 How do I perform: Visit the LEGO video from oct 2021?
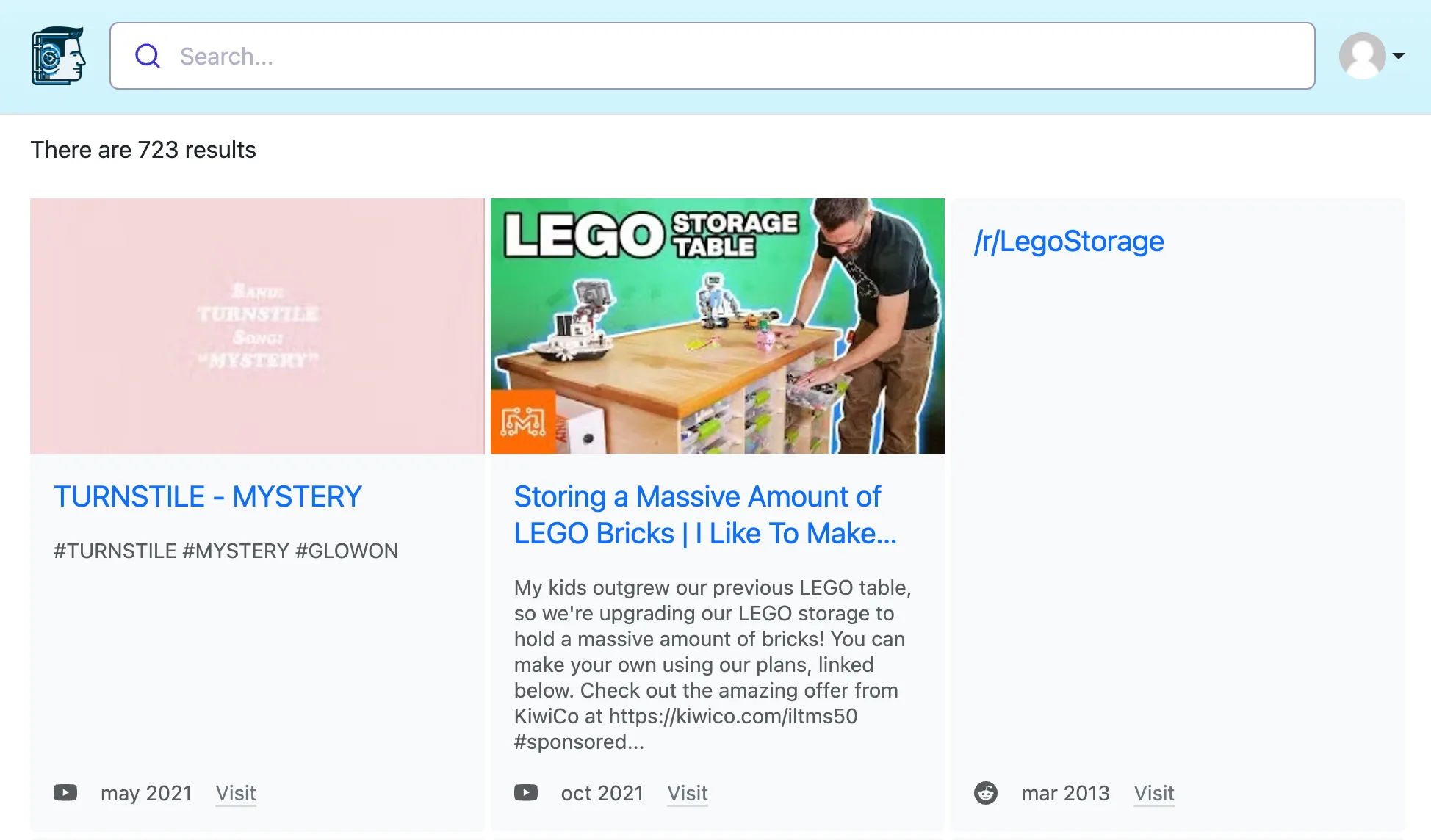688,793
